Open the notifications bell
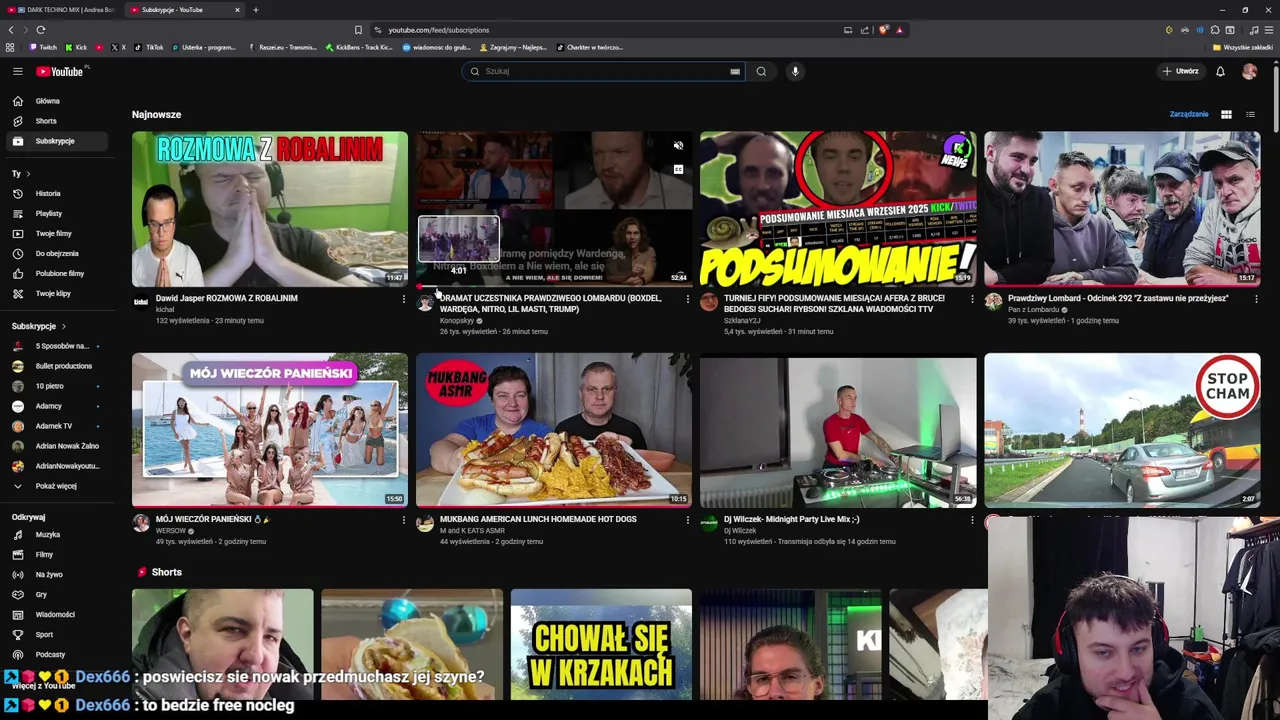 coord(1220,71)
